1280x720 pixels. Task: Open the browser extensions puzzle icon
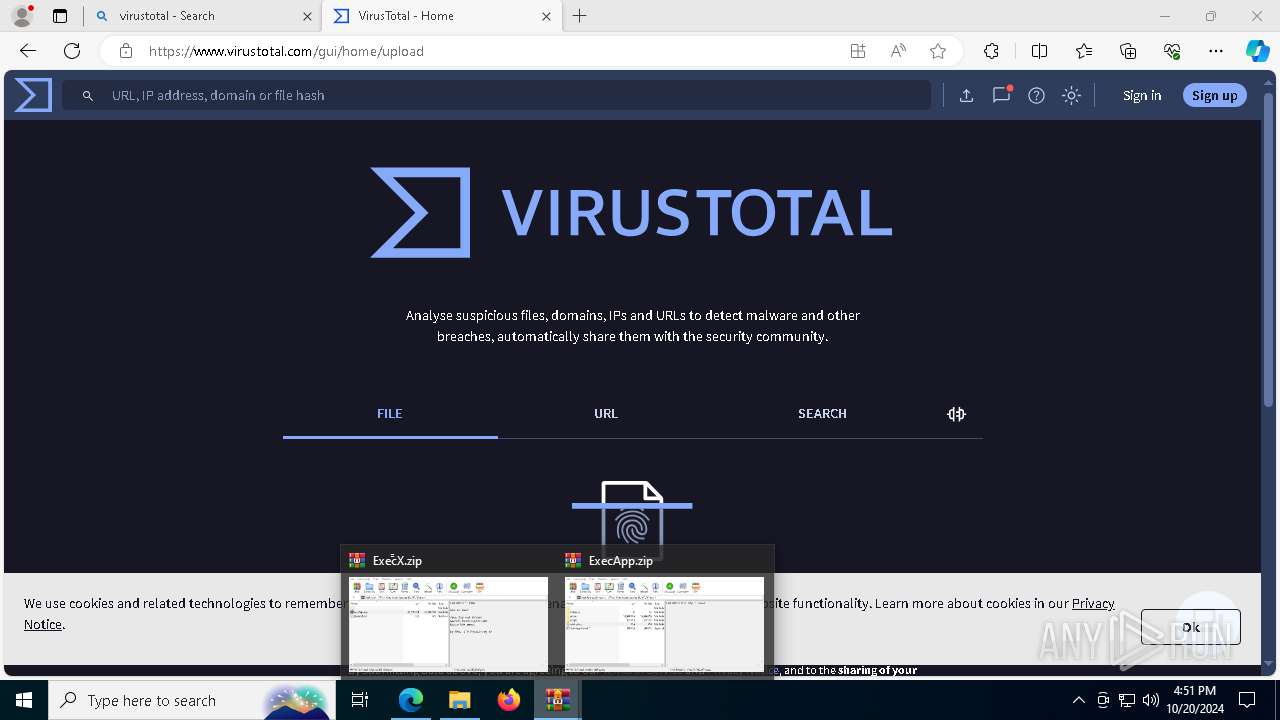pyautogui.click(x=991, y=51)
